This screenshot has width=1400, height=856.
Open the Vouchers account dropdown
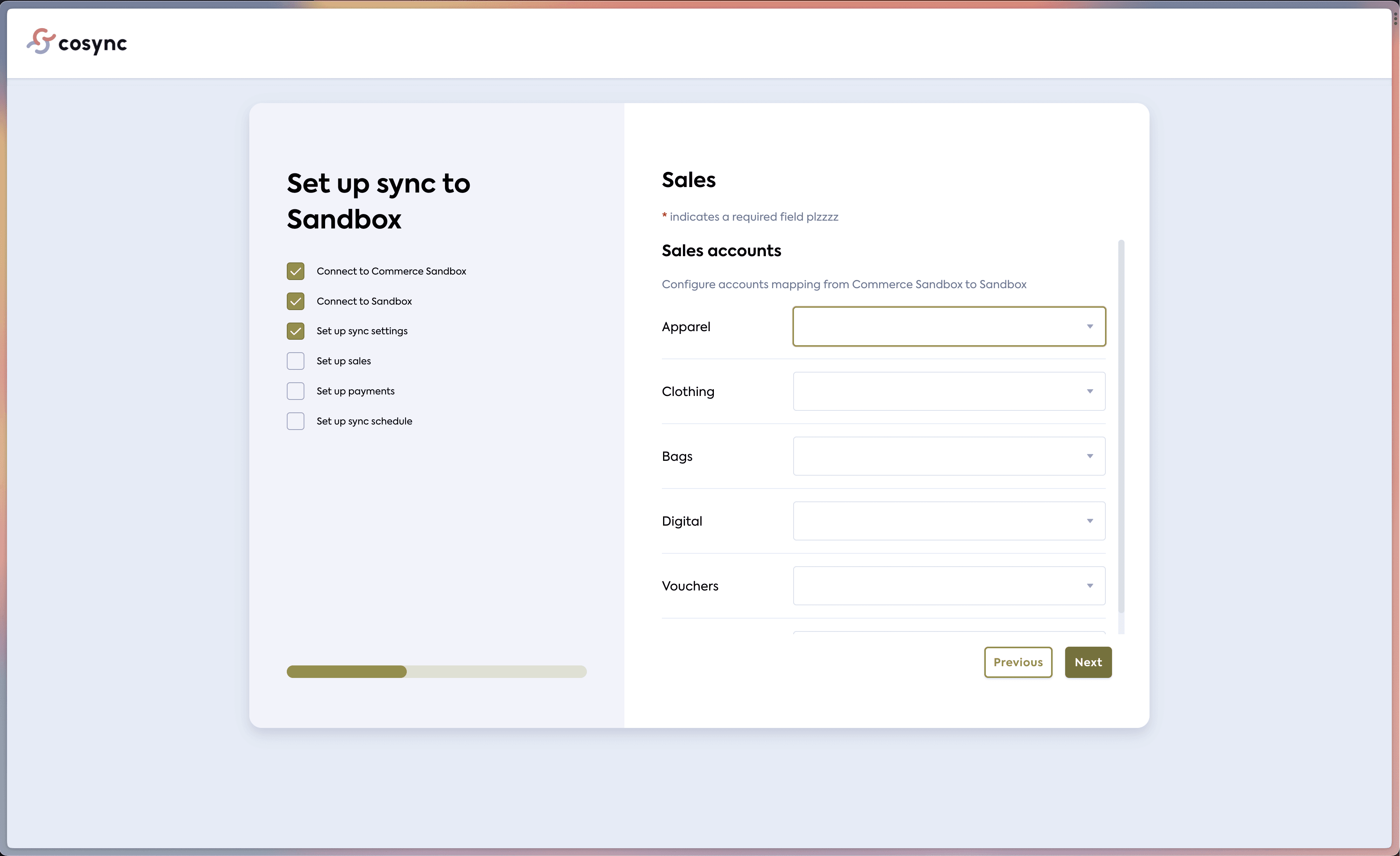click(x=949, y=586)
